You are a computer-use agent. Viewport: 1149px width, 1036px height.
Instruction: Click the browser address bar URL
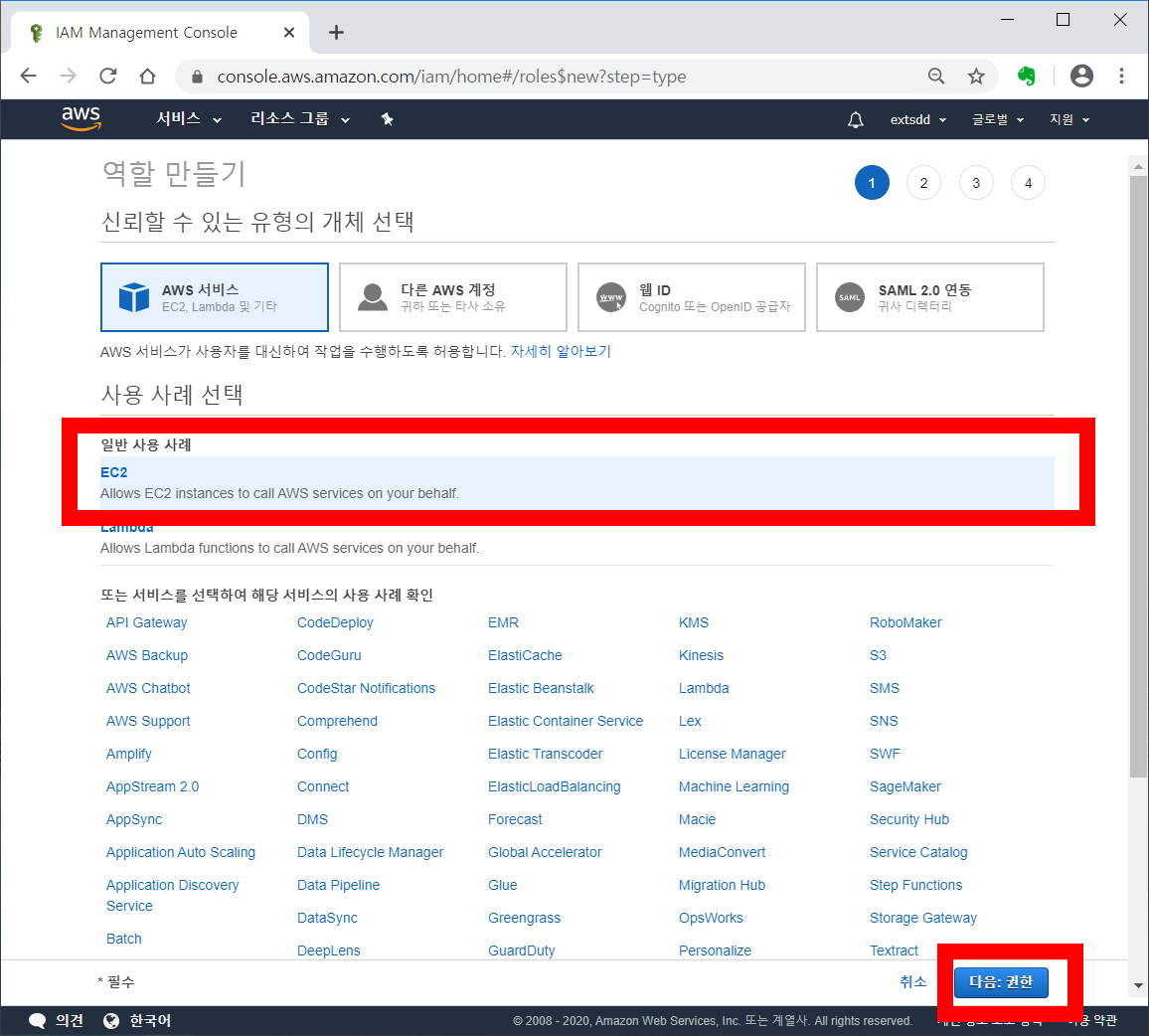click(x=451, y=77)
